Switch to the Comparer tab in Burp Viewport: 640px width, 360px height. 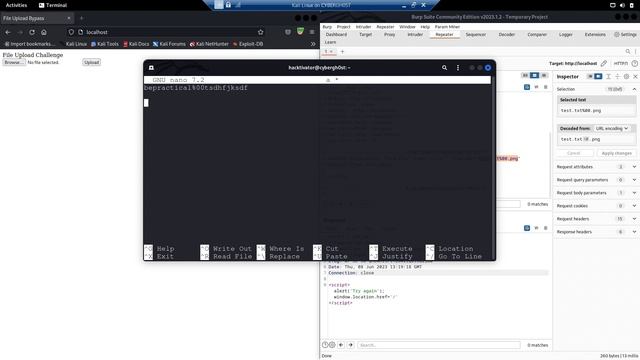tap(537, 35)
